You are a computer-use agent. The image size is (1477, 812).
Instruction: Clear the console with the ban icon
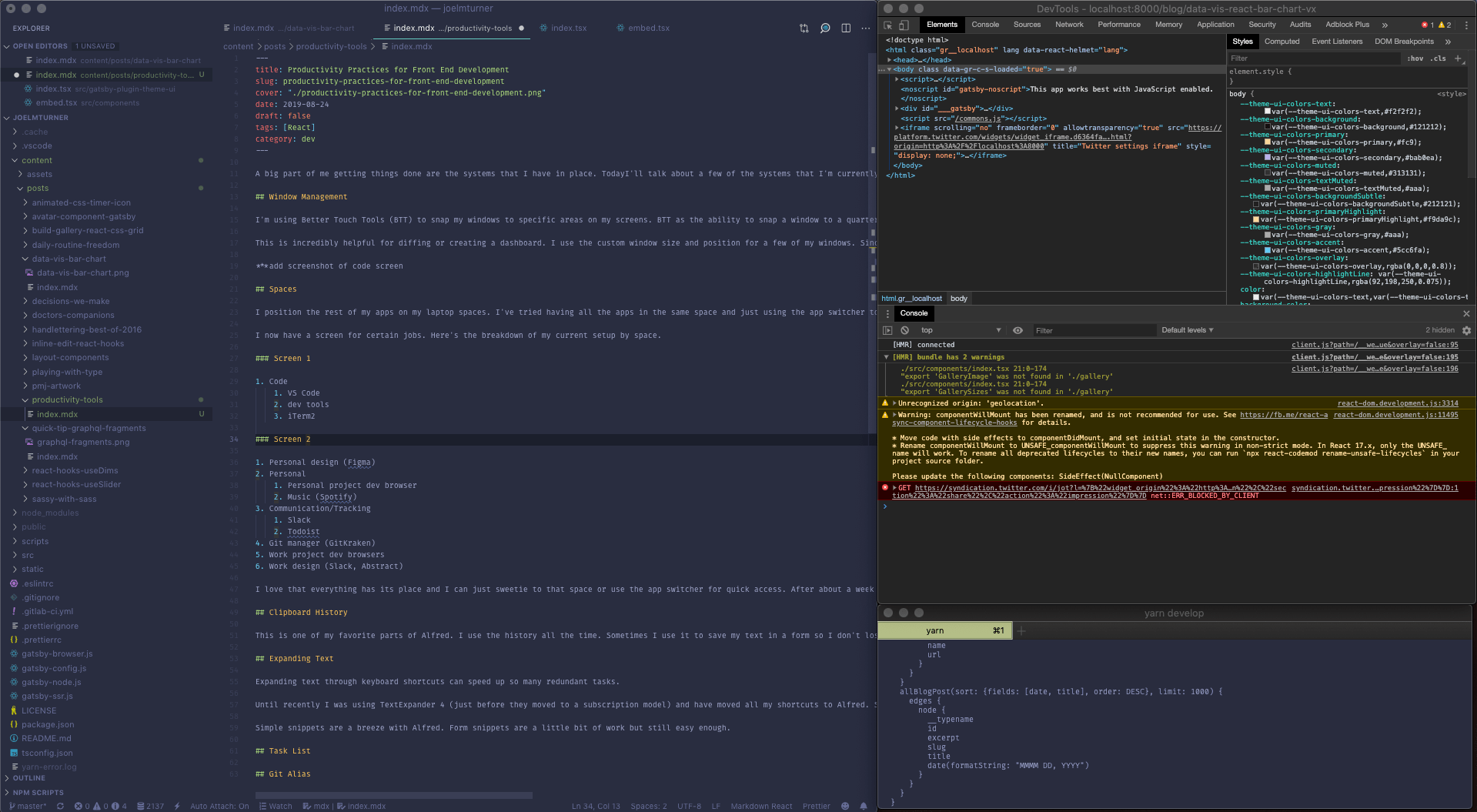click(x=905, y=330)
